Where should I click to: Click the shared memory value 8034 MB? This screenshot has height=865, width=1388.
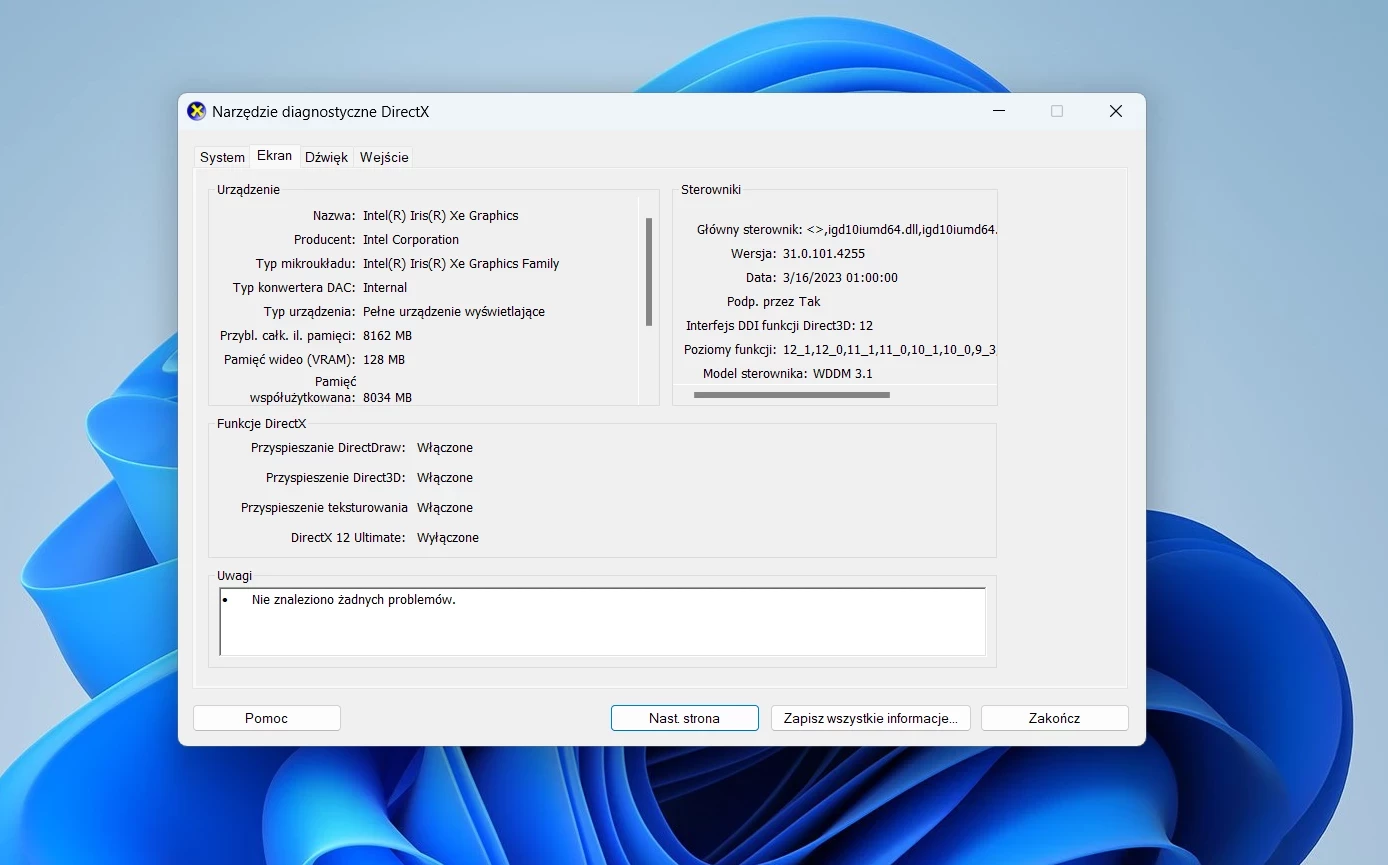click(x=388, y=397)
